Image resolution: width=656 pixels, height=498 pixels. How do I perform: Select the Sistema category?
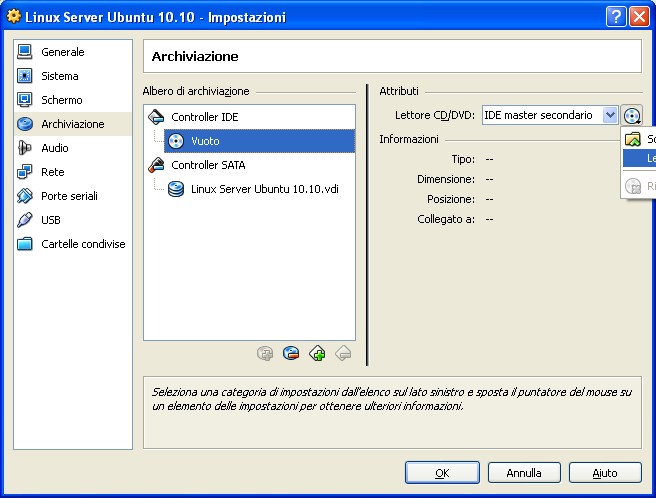(x=73, y=76)
